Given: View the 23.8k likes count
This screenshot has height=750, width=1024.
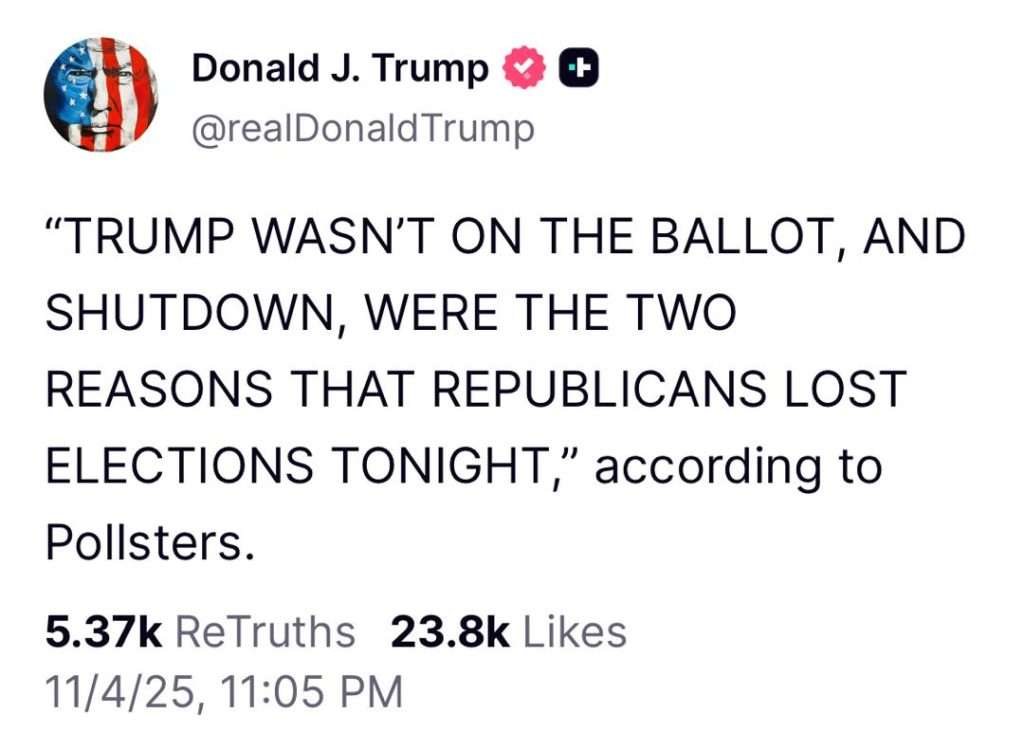Looking at the screenshot, I should pyautogui.click(x=450, y=632).
